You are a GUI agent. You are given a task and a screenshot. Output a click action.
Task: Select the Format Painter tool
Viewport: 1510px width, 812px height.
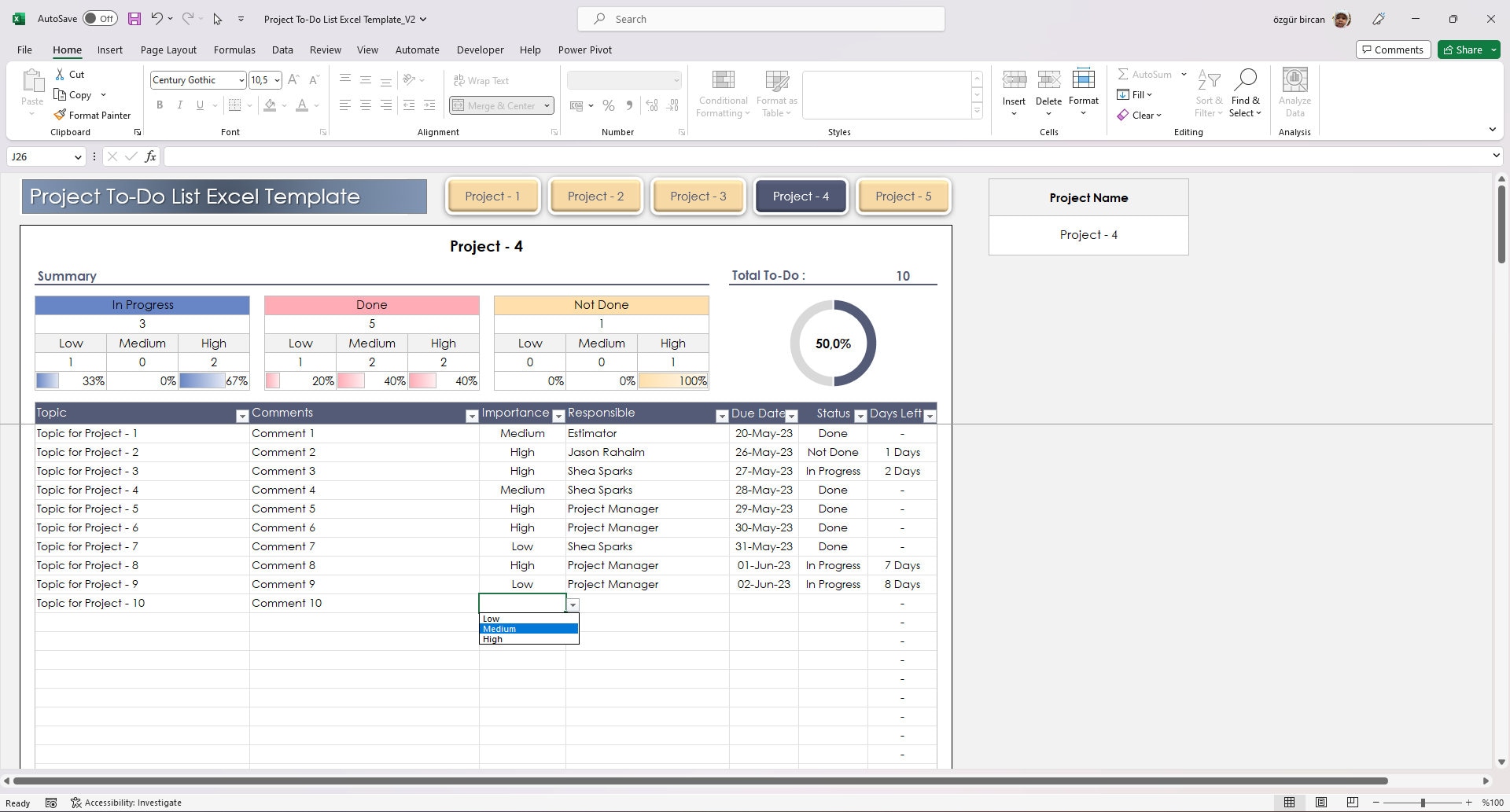(x=92, y=115)
